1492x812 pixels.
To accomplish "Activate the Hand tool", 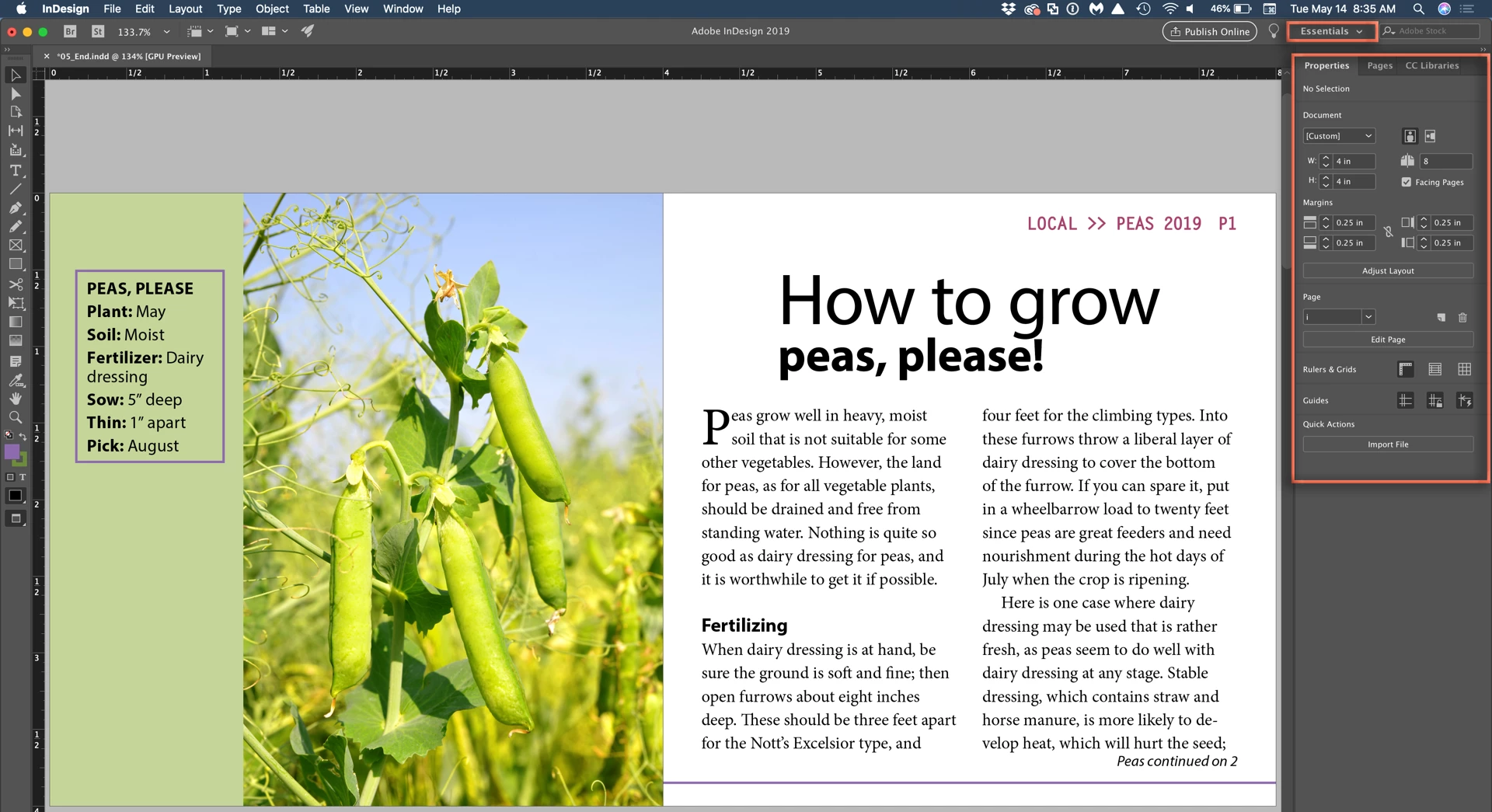I will tap(16, 399).
